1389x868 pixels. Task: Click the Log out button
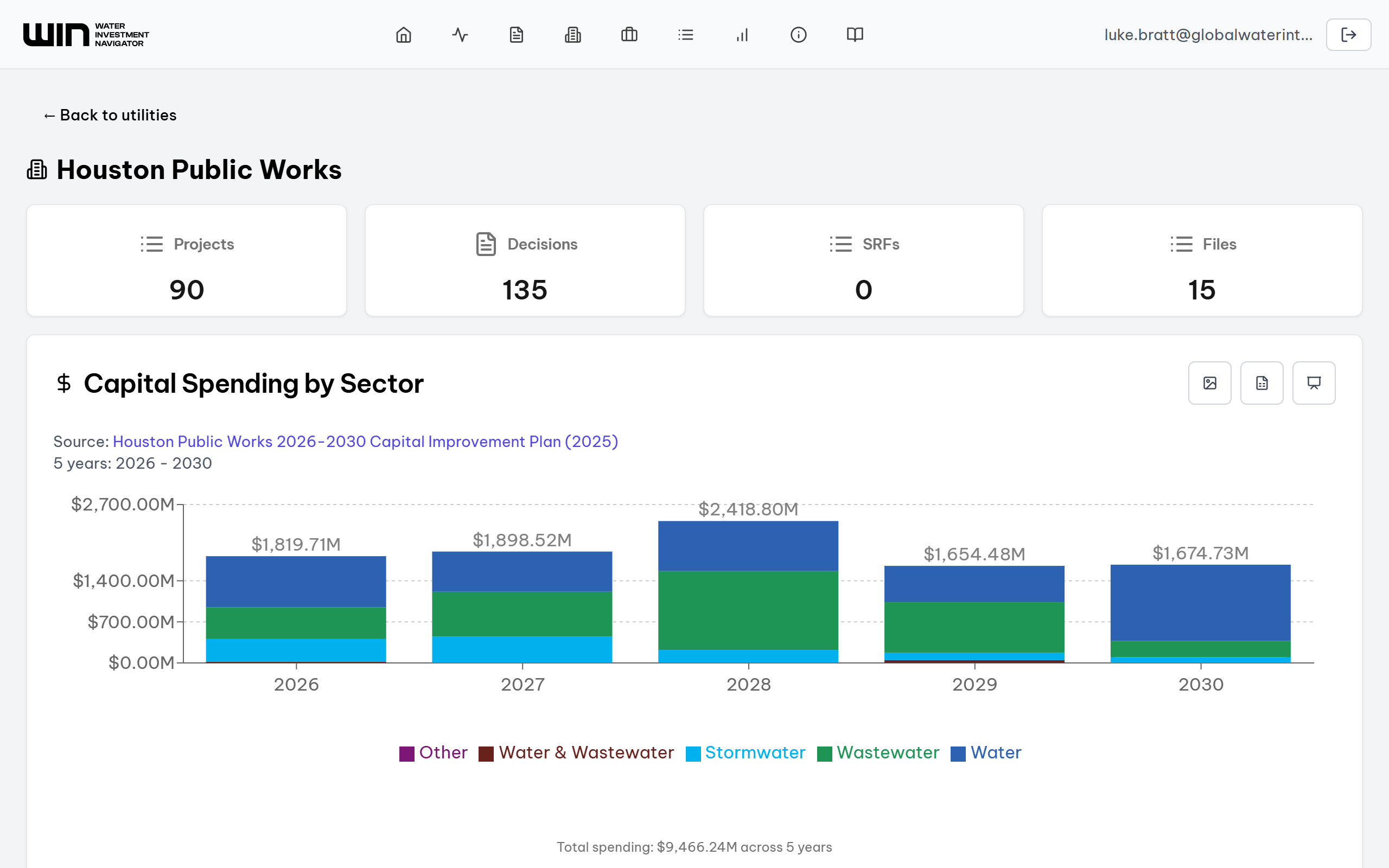tap(1348, 34)
